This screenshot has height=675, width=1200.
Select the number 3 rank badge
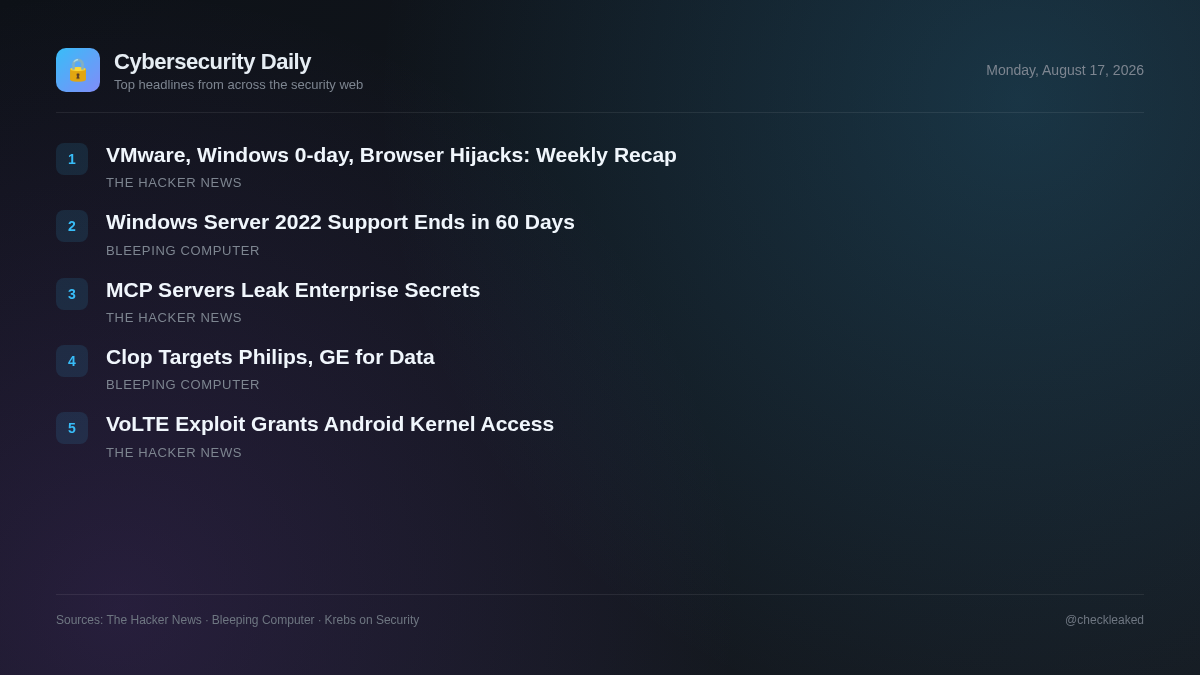(x=72, y=294)
